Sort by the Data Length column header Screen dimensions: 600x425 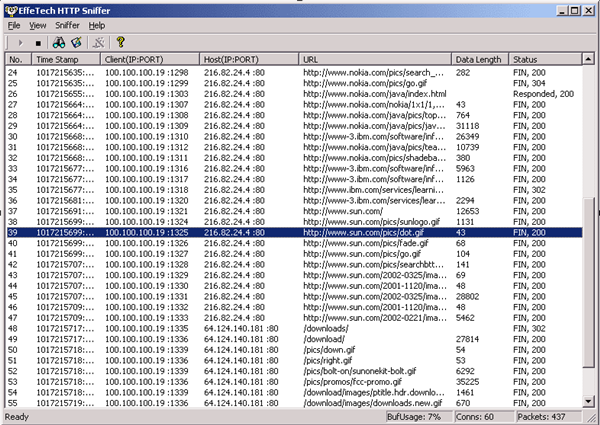[480, 59]
